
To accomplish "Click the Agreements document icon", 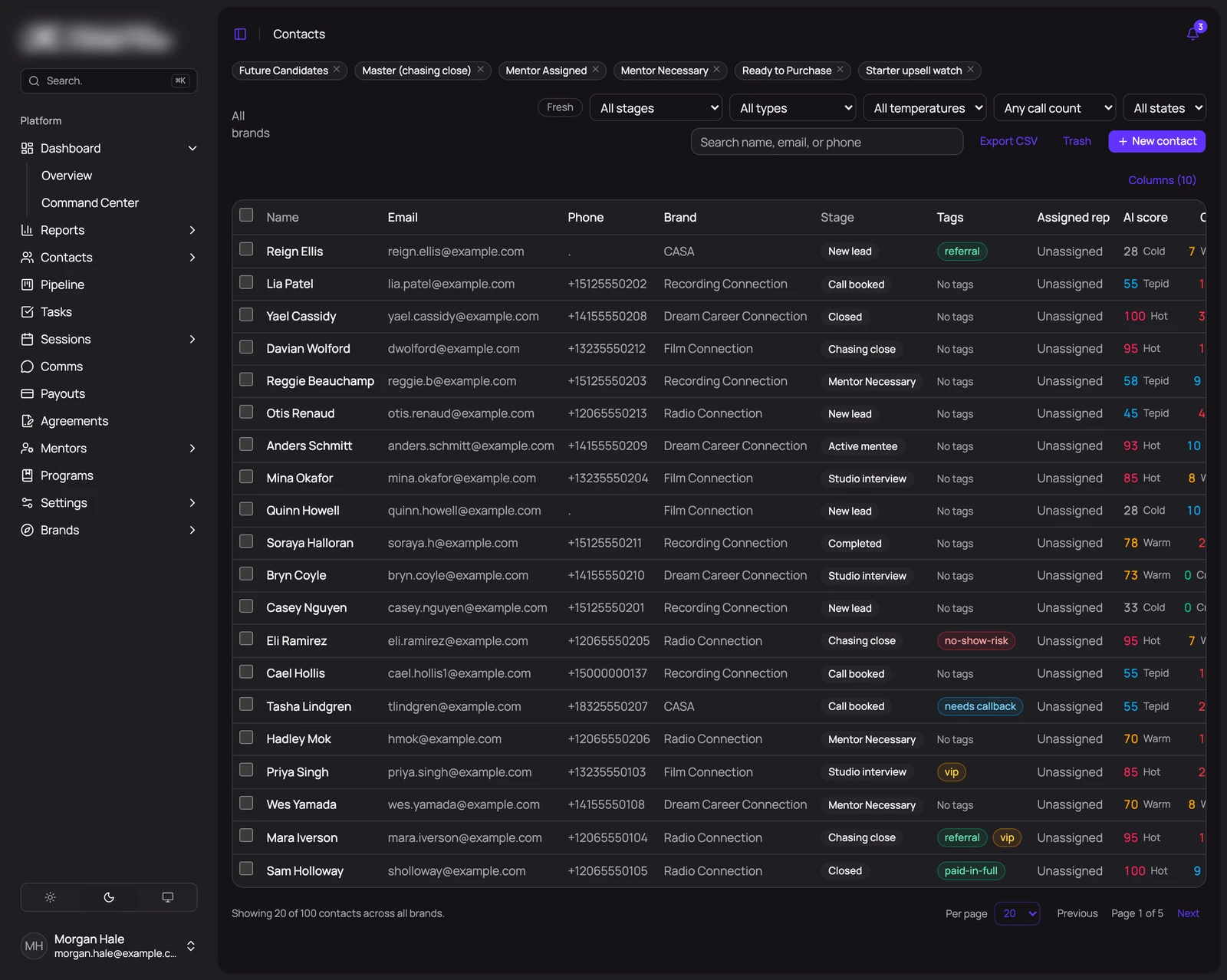I will pos(28,421).
